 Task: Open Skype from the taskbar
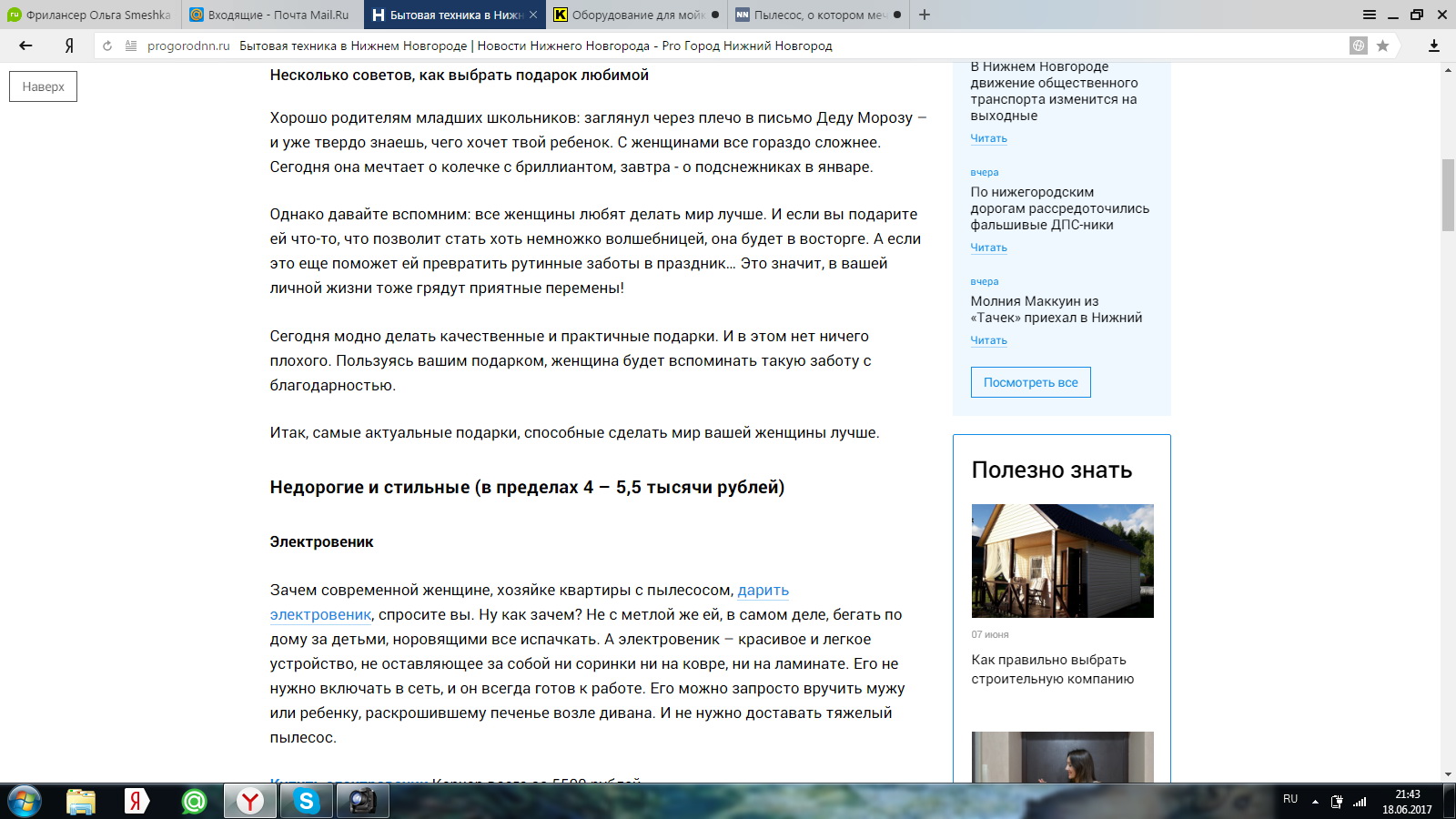tap(307, 801)
